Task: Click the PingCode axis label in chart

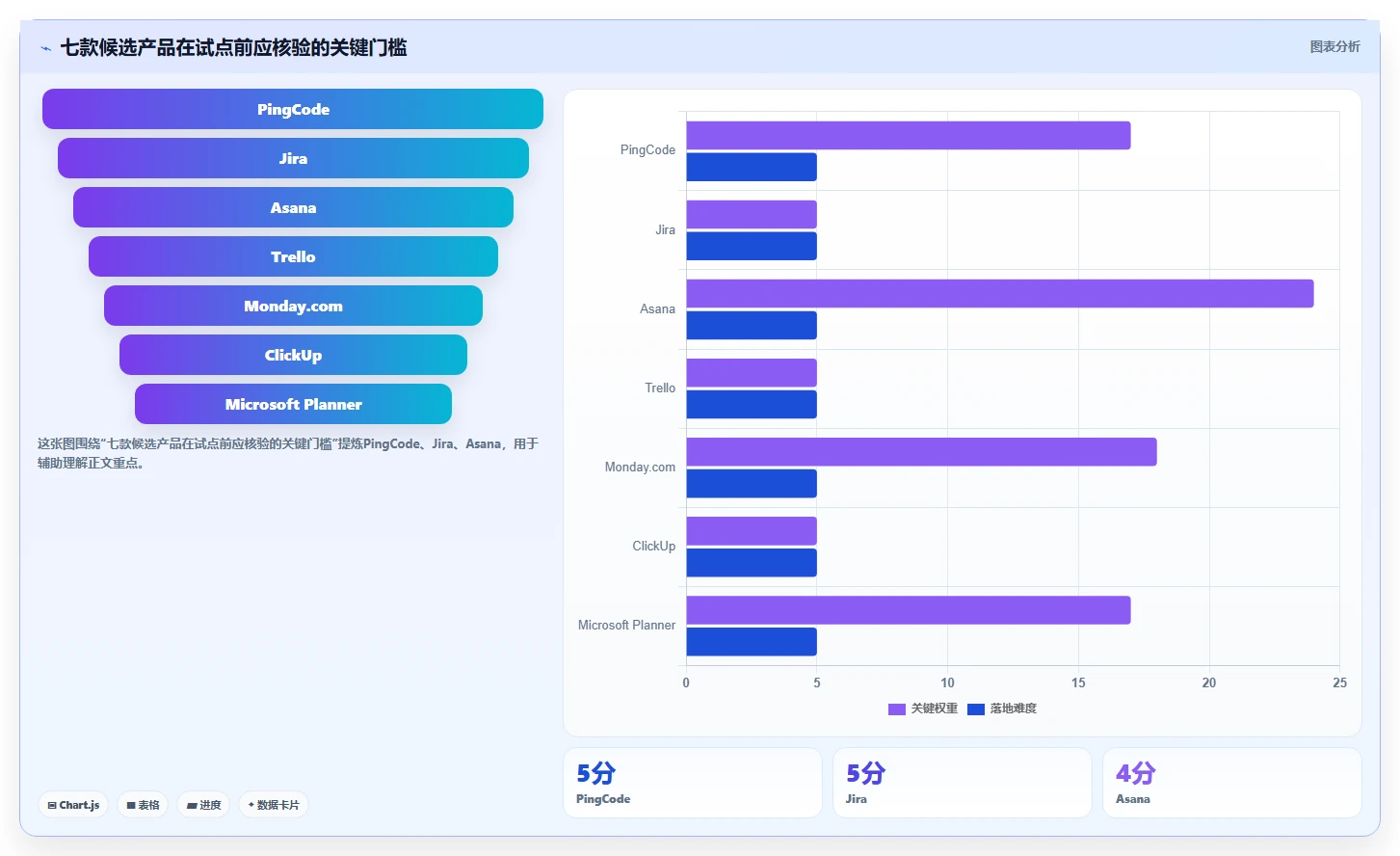Action: pyautogui.click(x=647, y=150)
